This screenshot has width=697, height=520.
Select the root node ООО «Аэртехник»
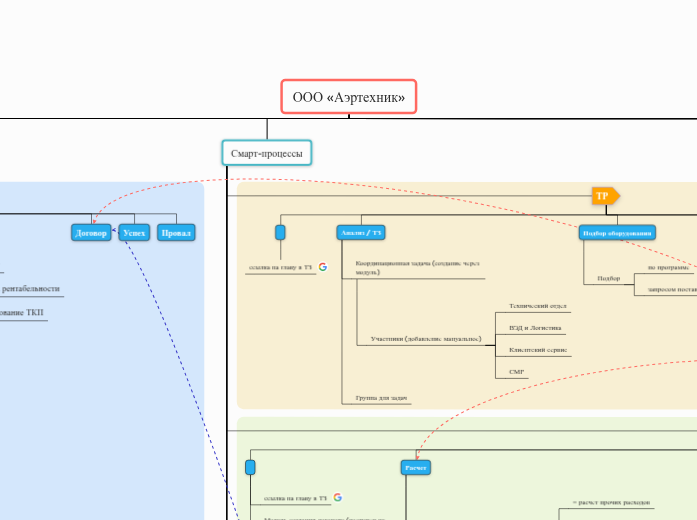(348, 98)
